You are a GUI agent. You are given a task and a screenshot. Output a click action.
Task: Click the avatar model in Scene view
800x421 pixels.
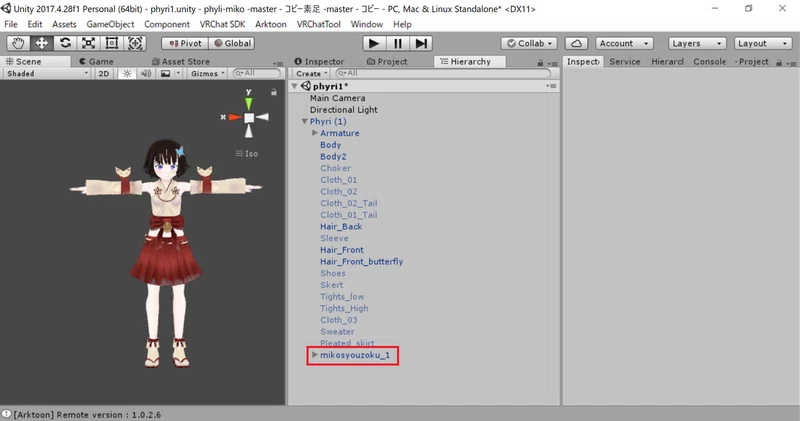coord(166,253)
